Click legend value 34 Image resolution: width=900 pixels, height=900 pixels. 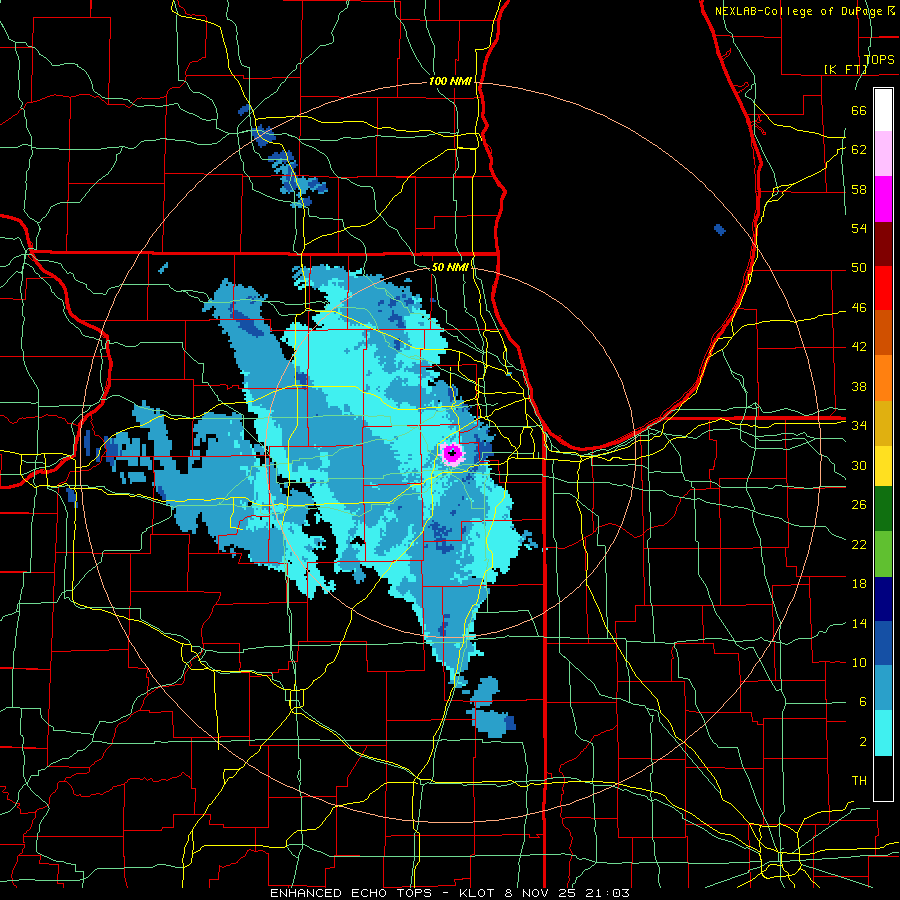tap(859, 426)
